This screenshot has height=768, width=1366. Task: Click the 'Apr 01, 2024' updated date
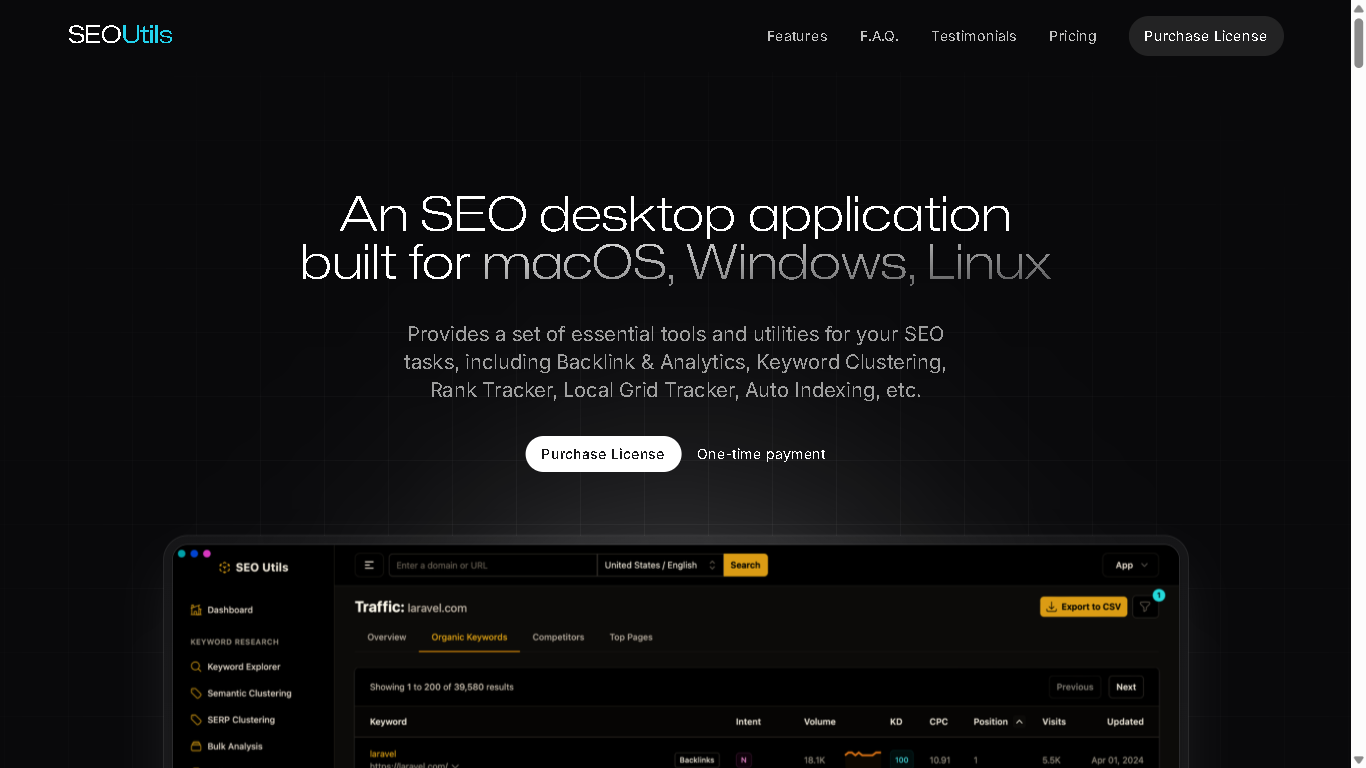(x=1117, y=760)
